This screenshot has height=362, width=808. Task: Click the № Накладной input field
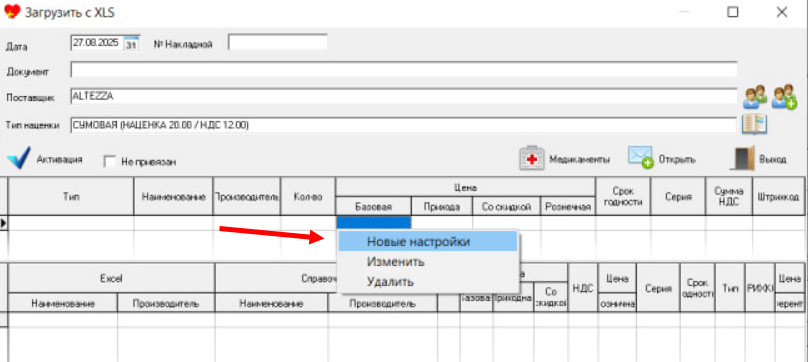click(278, 42)
